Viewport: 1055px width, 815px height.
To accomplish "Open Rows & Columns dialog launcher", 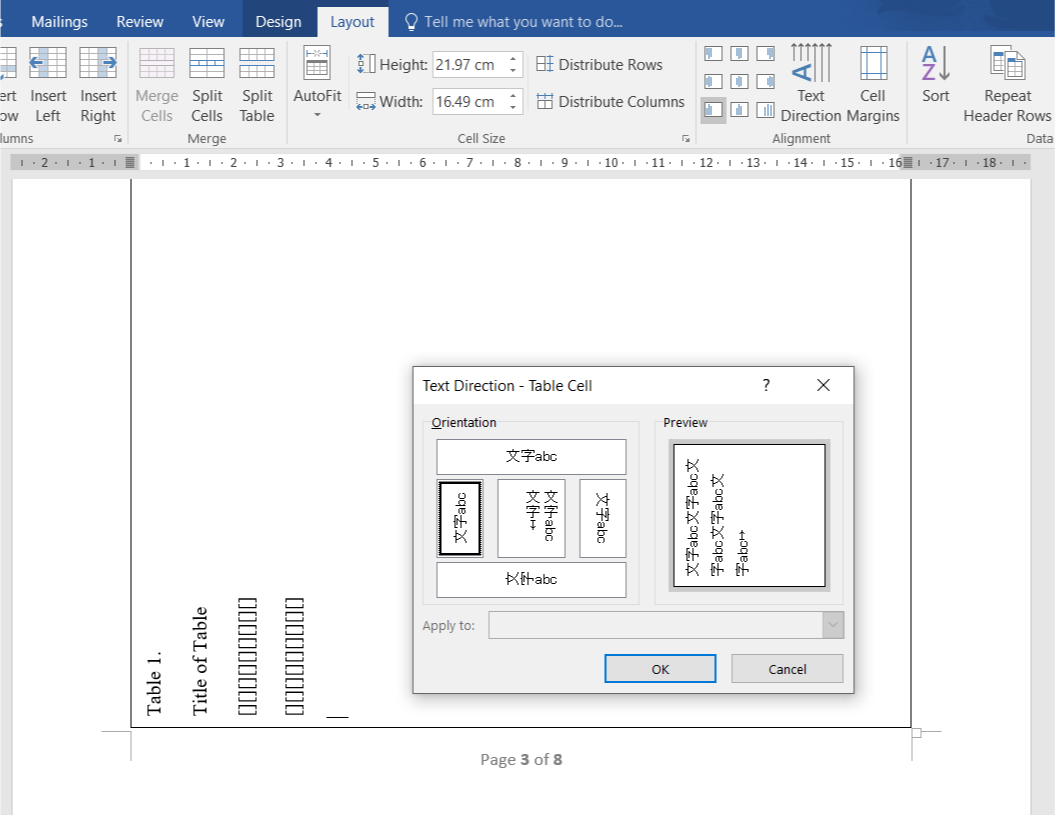I will click(118, 139).
